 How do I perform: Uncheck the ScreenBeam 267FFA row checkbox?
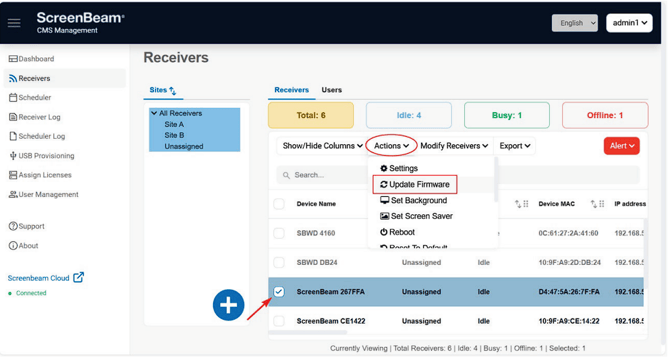tap(279, 292)
